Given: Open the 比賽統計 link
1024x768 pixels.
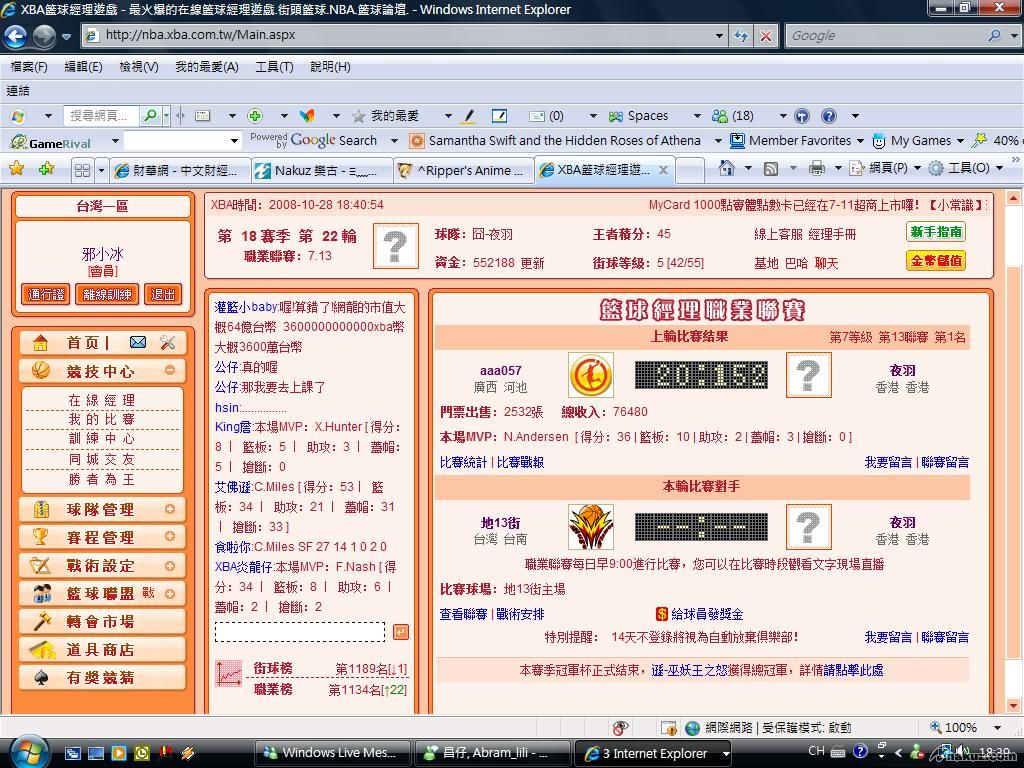Looking at the screenshot, I should [464, 462].
